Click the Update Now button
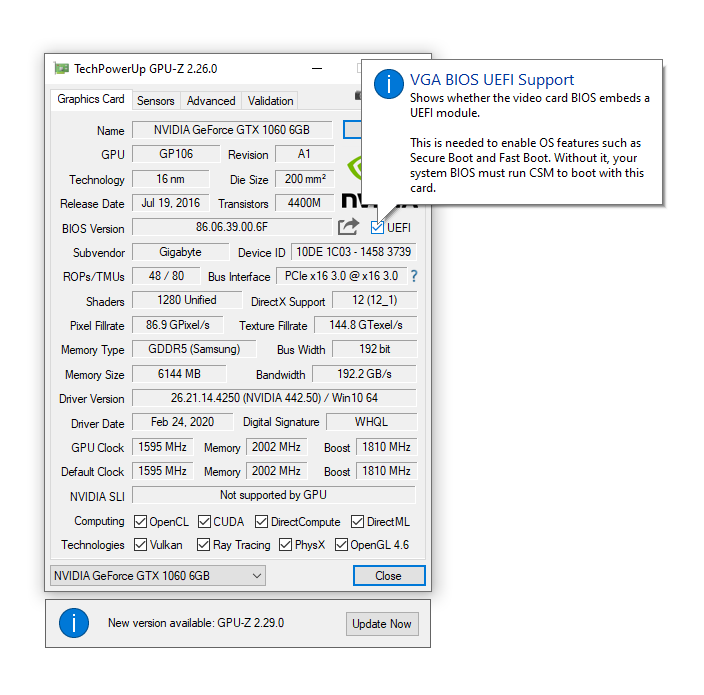 pos(382,624)
